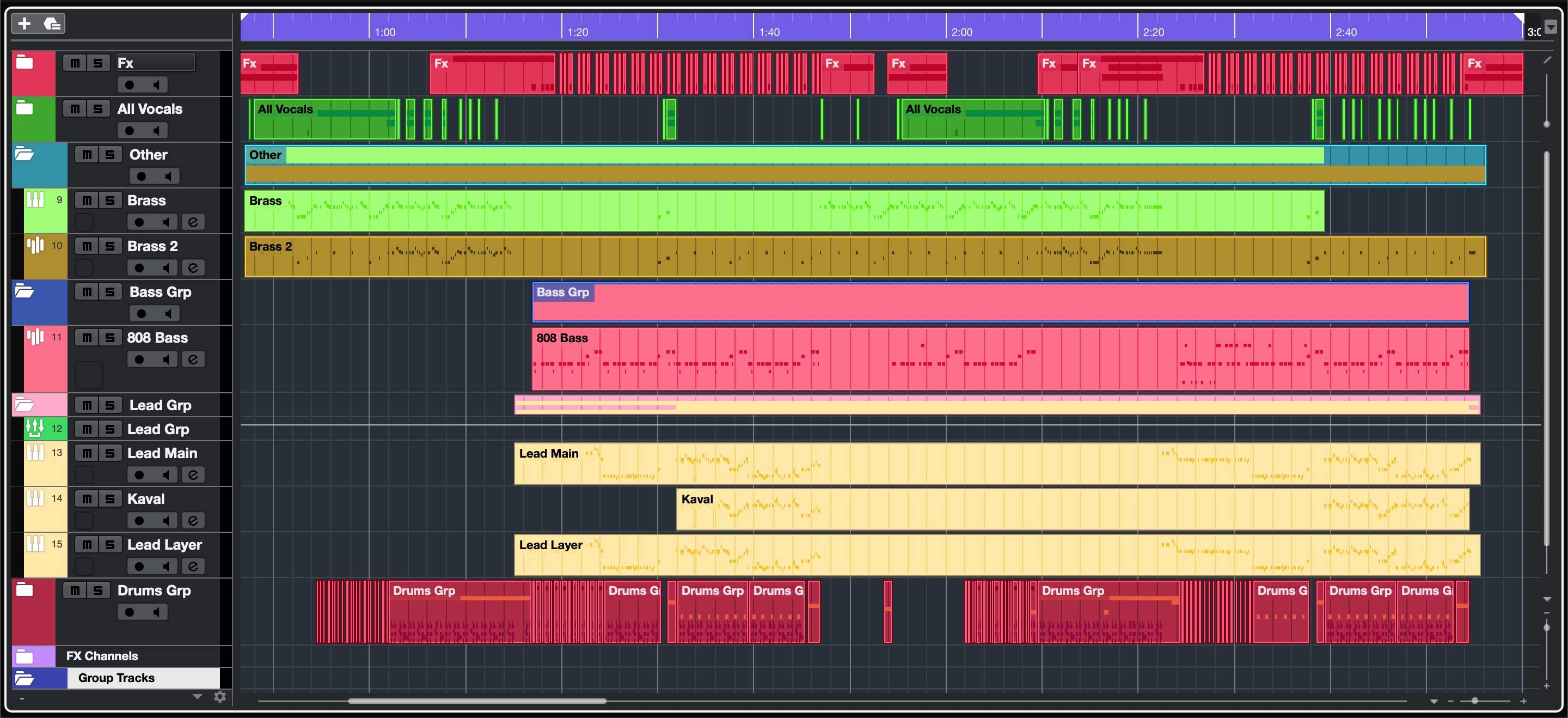Select the Kaval MIDI part
The height and width of the screenshot is (718, 1568).
(1073, 509)
